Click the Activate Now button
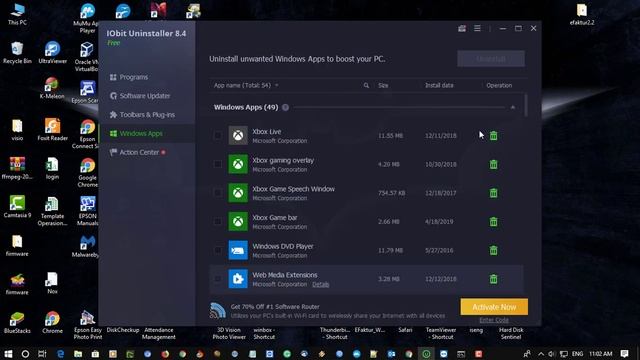The width and height of the screenshot is (640, 360). click(494, 307)
